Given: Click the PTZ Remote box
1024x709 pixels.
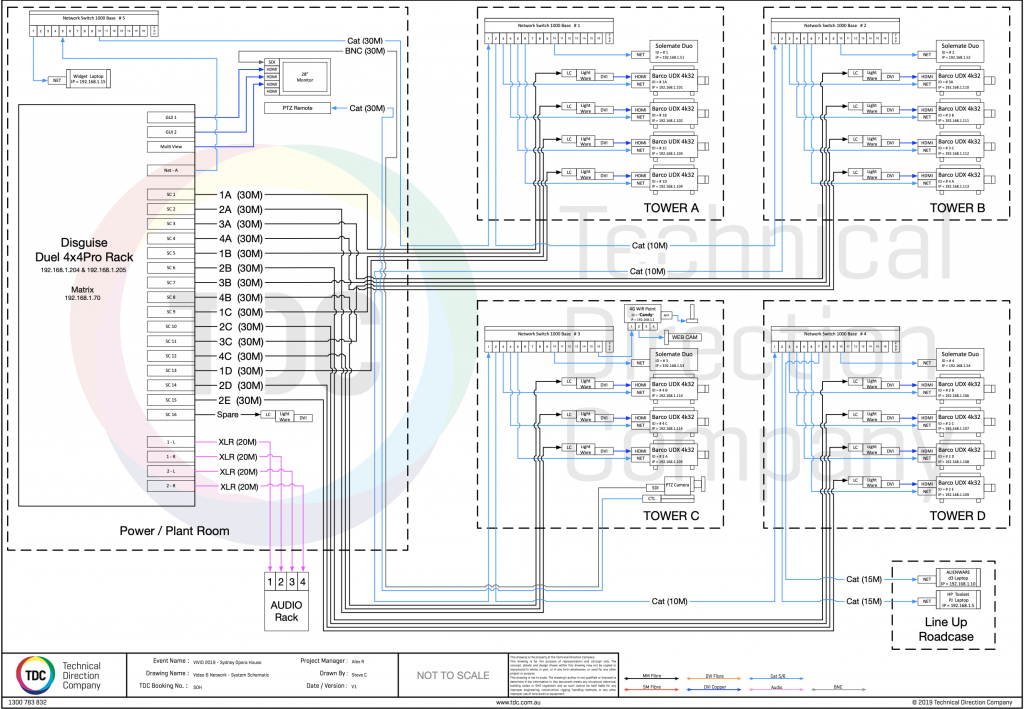Looking at the screenshot, I should pos(297,108).
